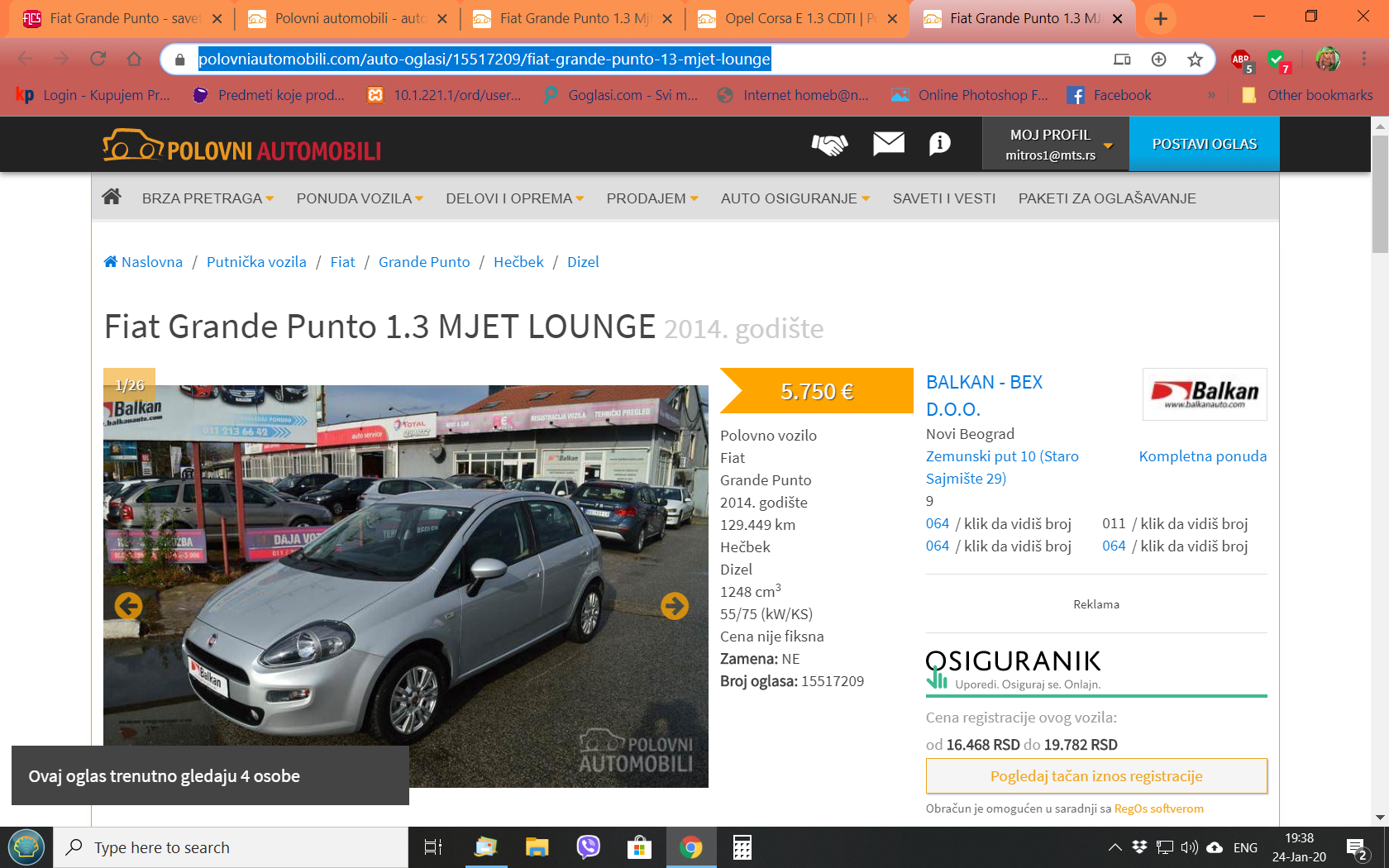View site information via the padlock icon
This screenshot has width=1389, height=868.
[x=179, y=60]
